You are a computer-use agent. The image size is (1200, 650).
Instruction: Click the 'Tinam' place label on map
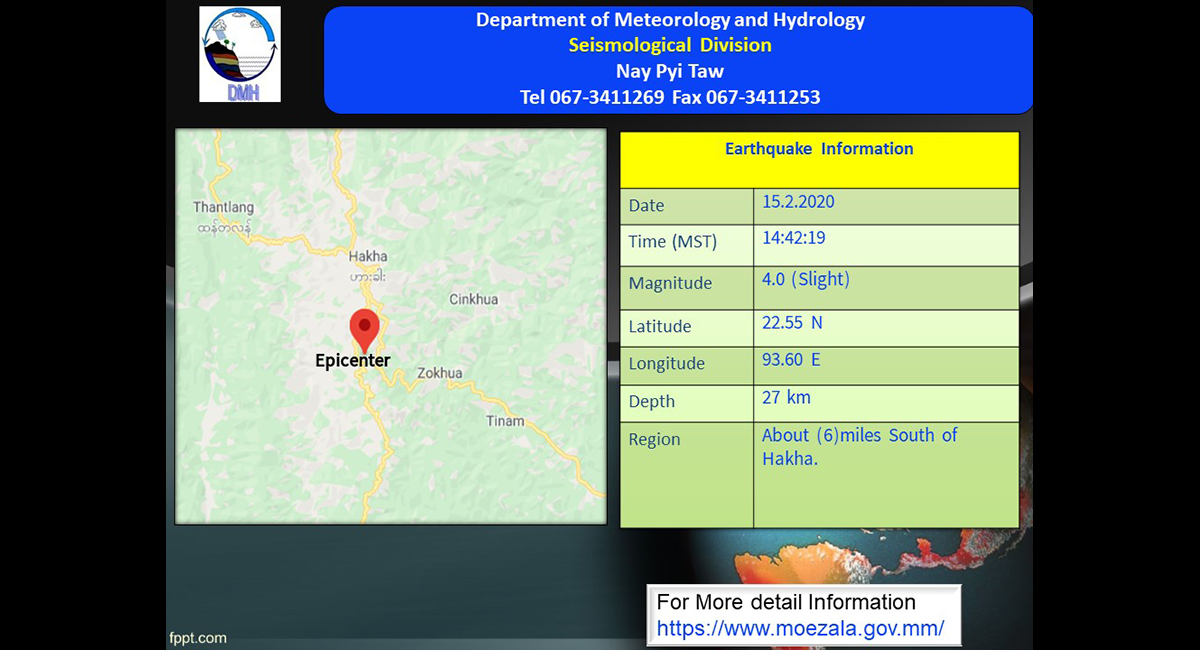[505, 421]
